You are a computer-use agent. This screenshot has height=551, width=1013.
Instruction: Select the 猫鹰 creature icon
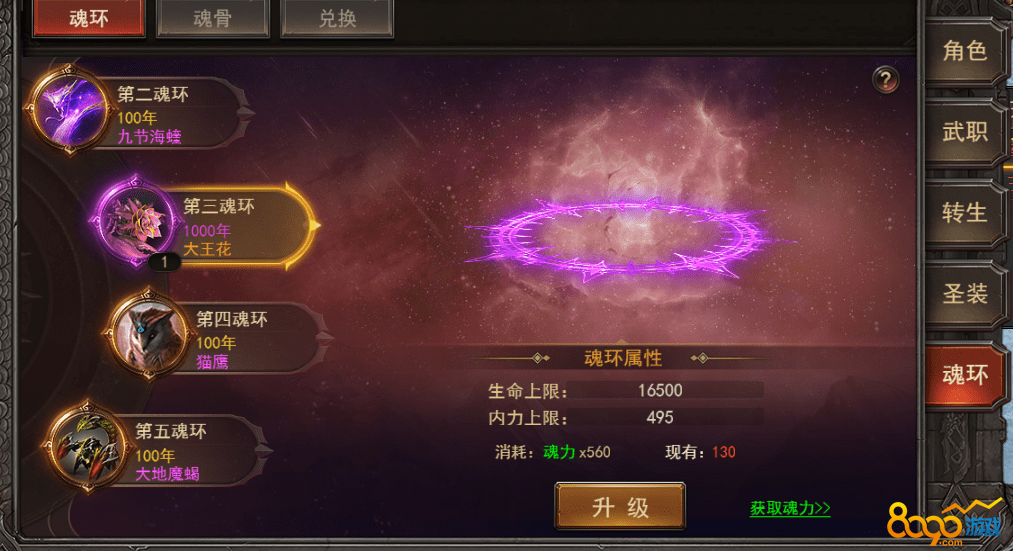149,334
